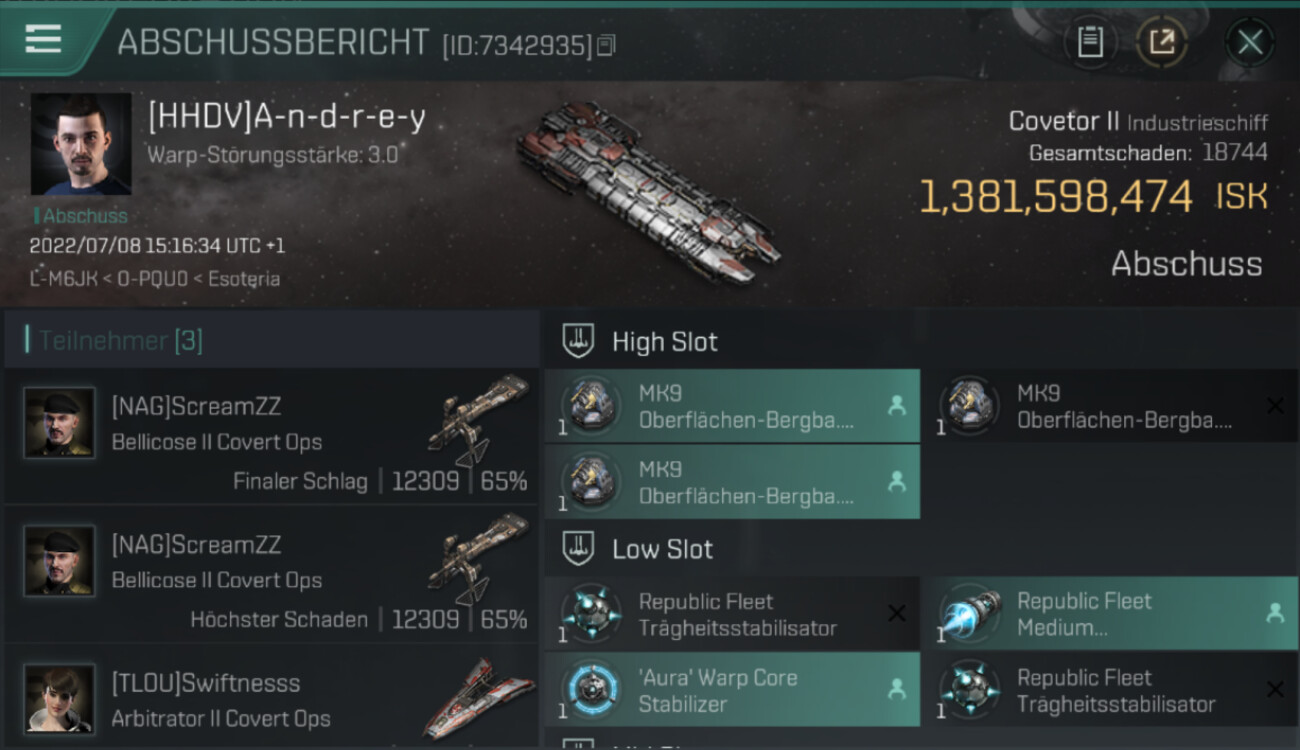The height and width of the screenshot is (750, 1300).
Task: Copy the kill report ID icon
Action: [606, 45]
